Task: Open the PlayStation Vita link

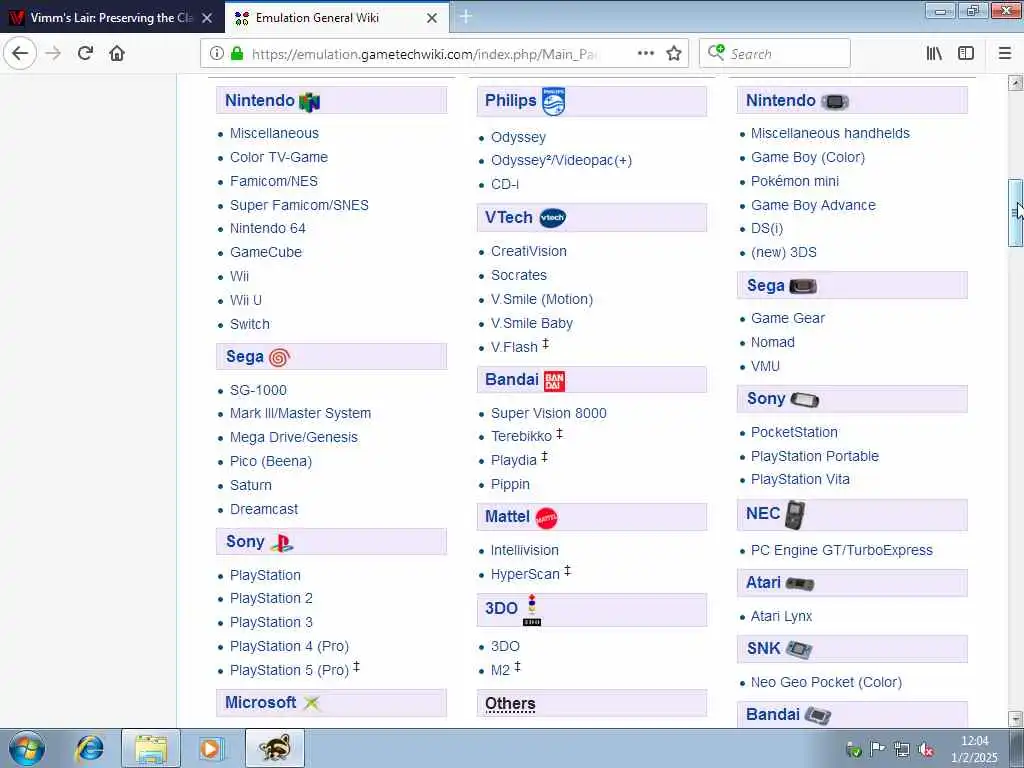Action: tap(800, 479)
